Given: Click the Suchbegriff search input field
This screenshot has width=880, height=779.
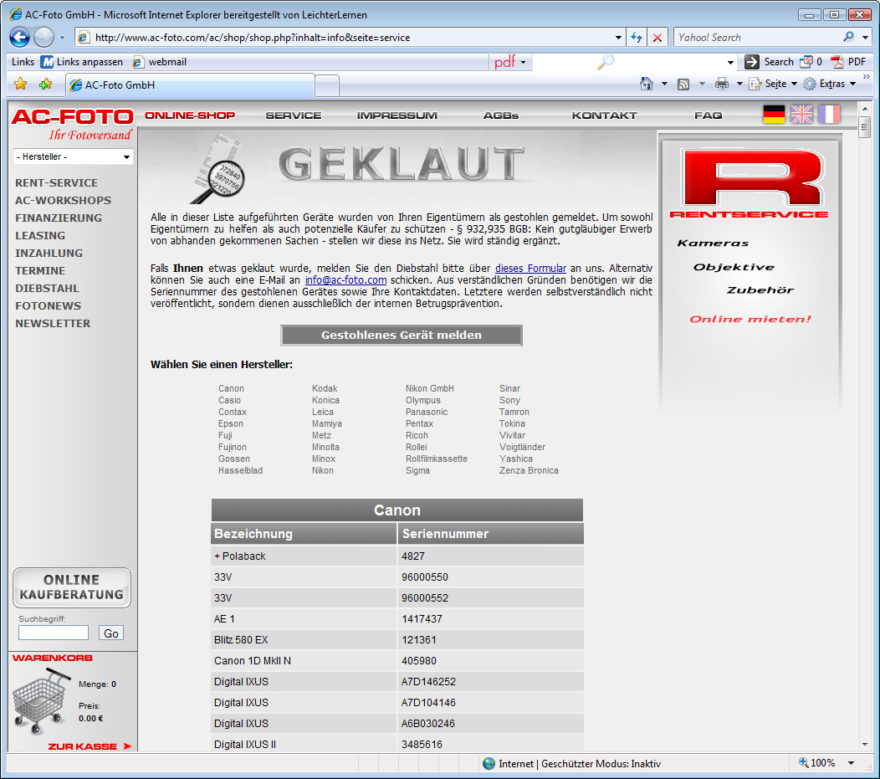Looking at the screenshot, I should point(53,633).
